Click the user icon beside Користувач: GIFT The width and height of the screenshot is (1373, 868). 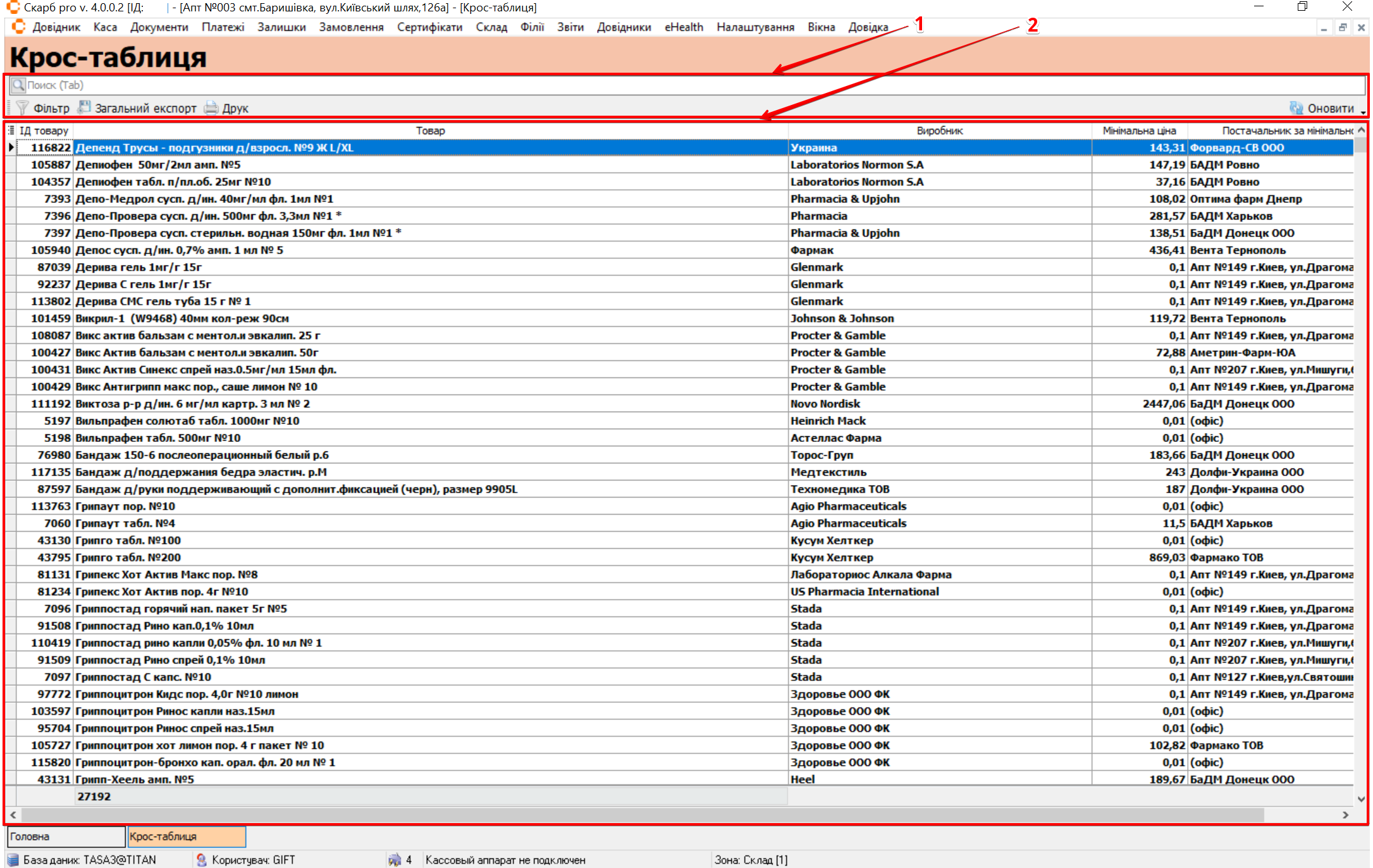(x=202, y=860)
